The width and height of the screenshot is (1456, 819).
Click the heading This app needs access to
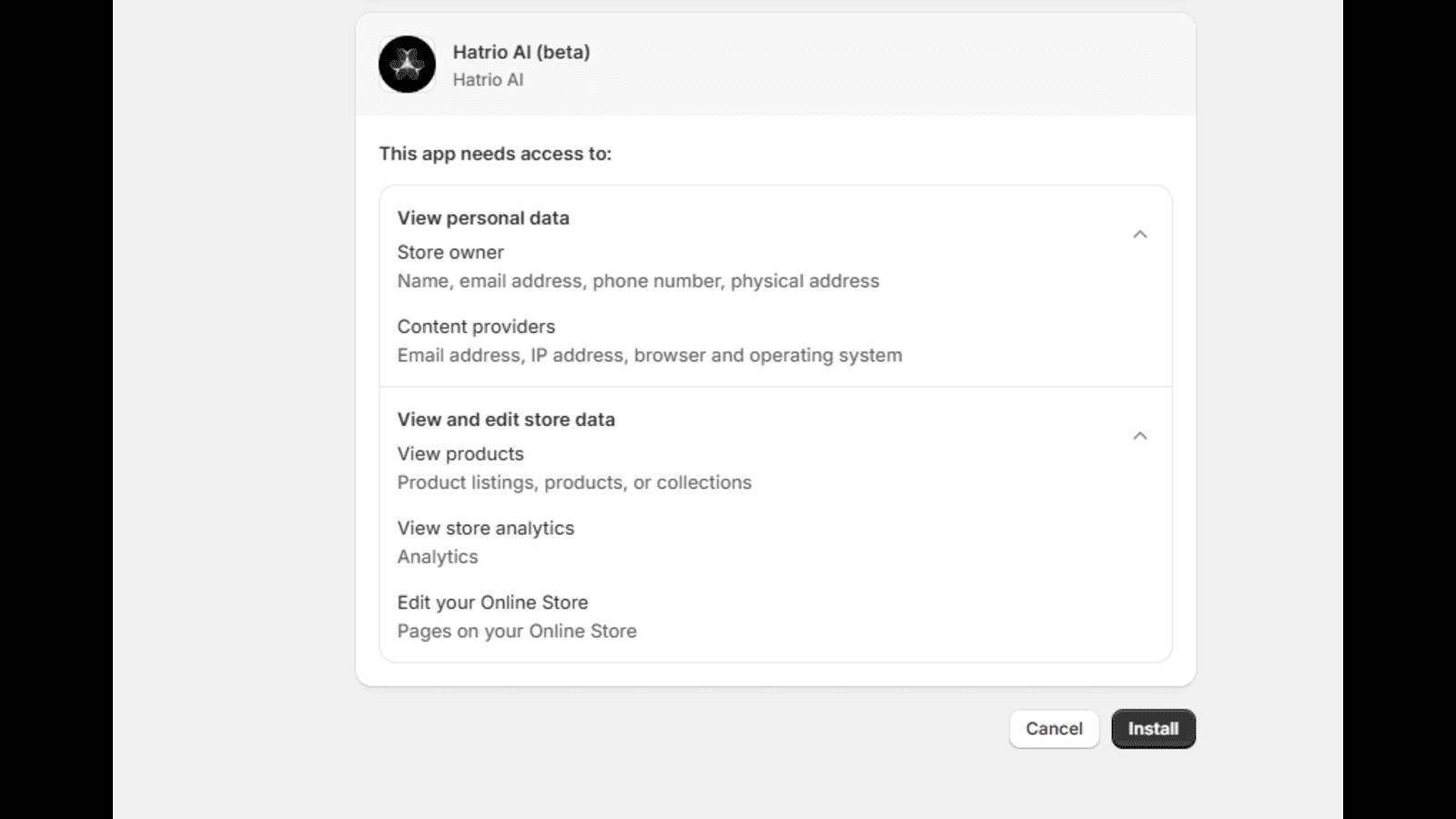click(x=496, y=154)
